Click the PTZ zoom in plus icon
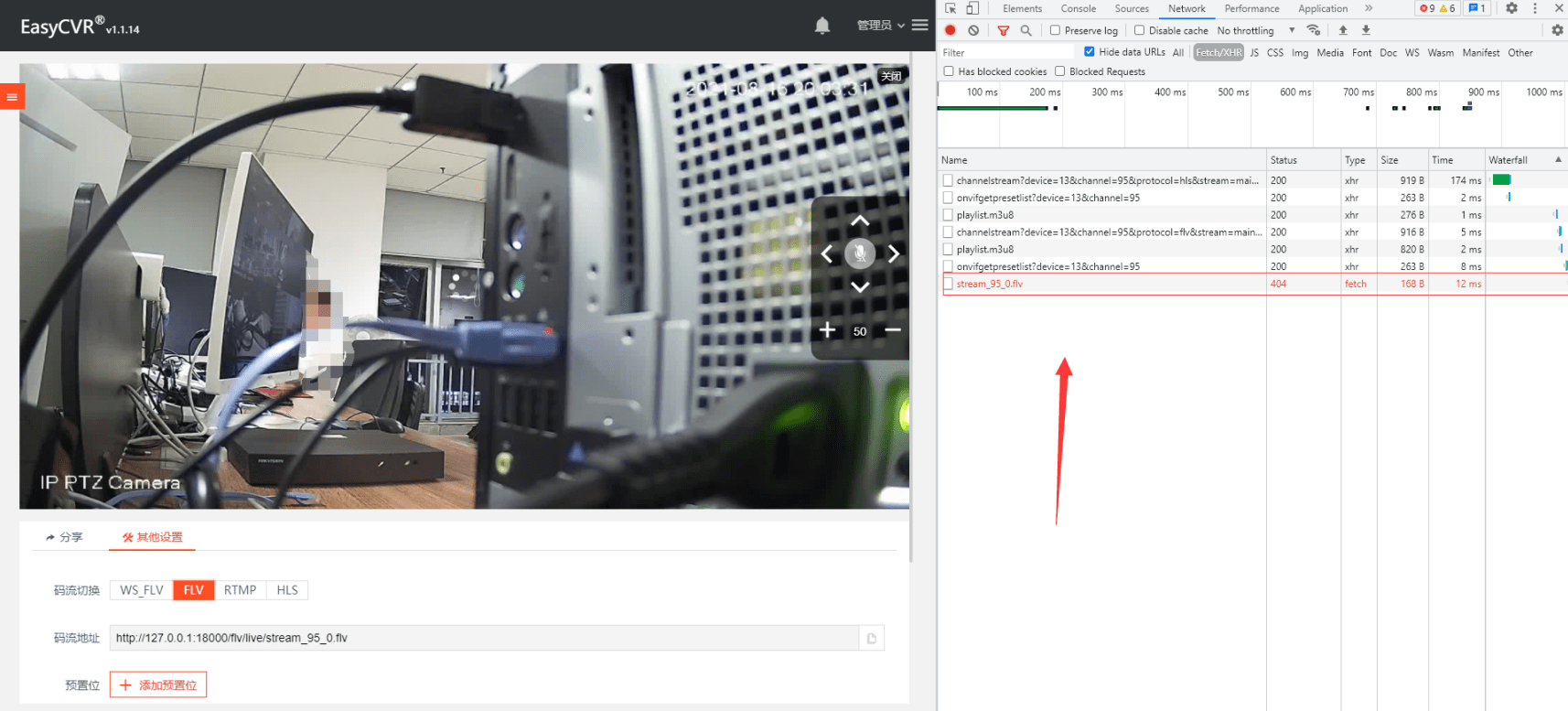Screen dimensions: 1568x711 [x=827, y=330]
